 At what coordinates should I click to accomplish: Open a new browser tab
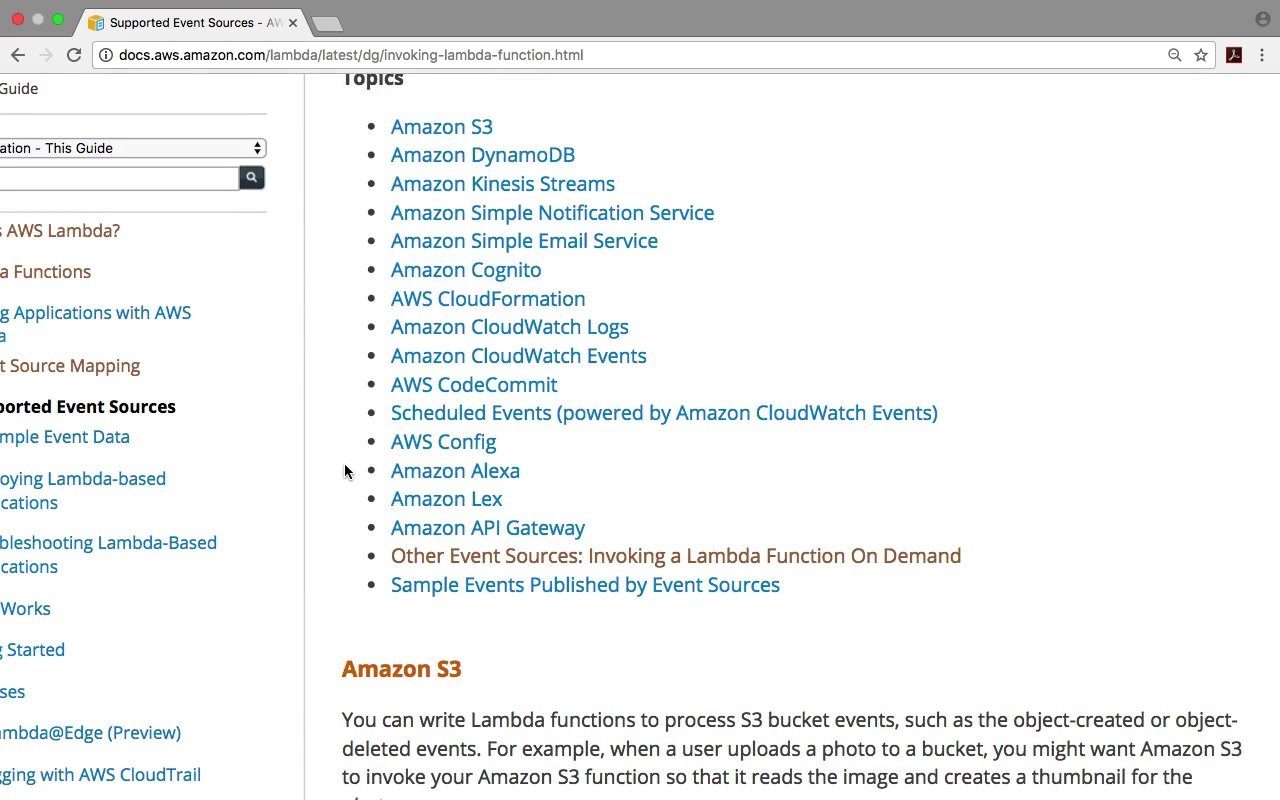pyautogui.click(x=327, y=23)
